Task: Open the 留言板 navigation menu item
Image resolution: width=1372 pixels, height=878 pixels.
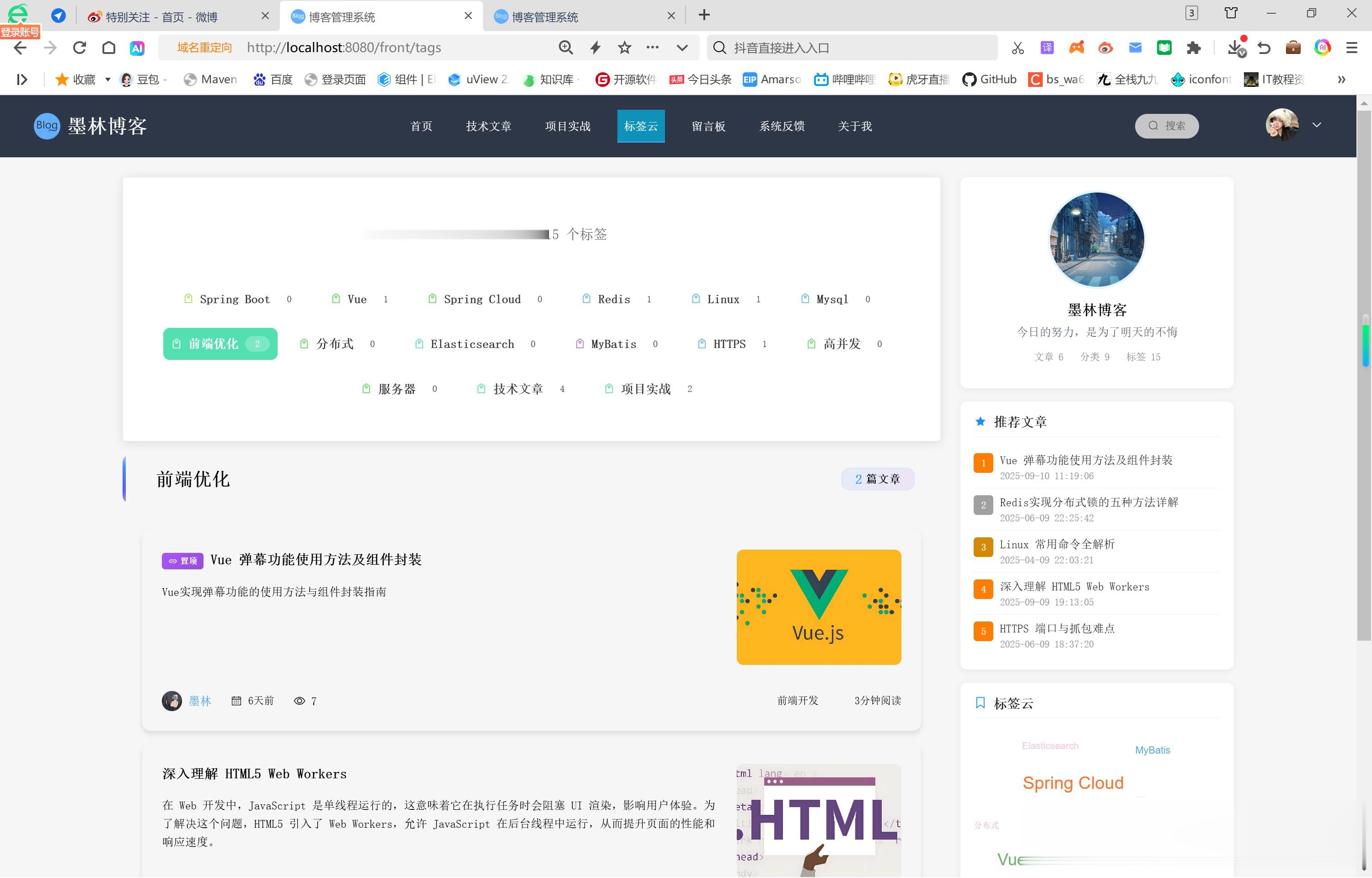Action: coord(708,126)
